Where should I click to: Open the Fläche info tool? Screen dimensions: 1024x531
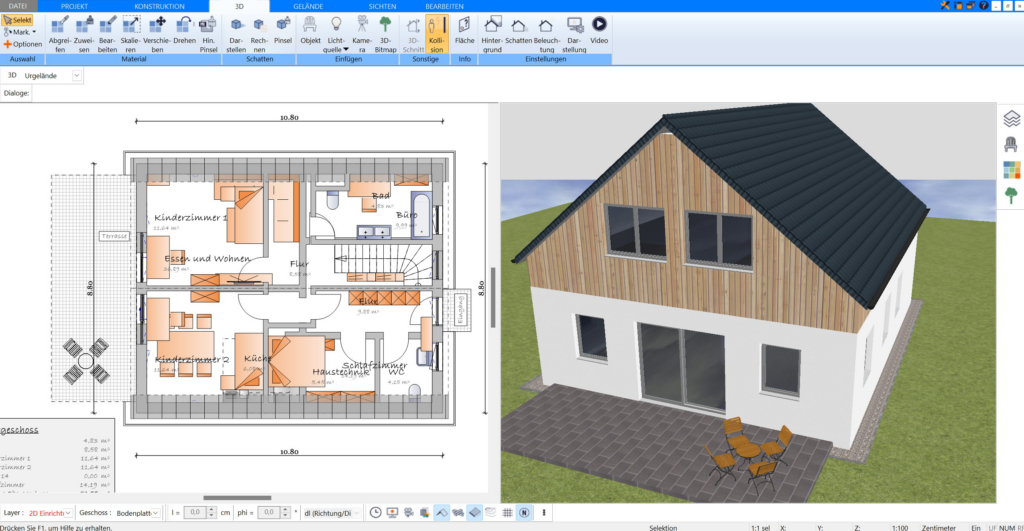(x=464, y=31)
